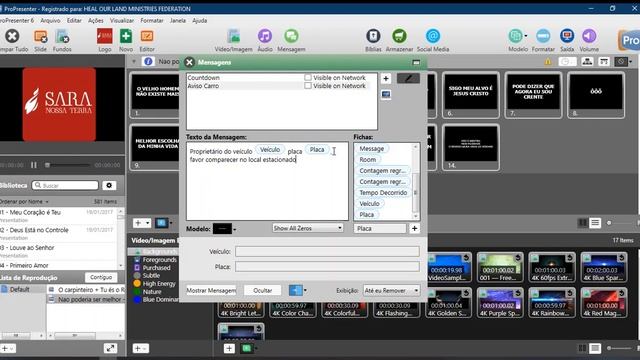Select the Countdown message row
The image size is (640, 360).
tap(282, 78)
